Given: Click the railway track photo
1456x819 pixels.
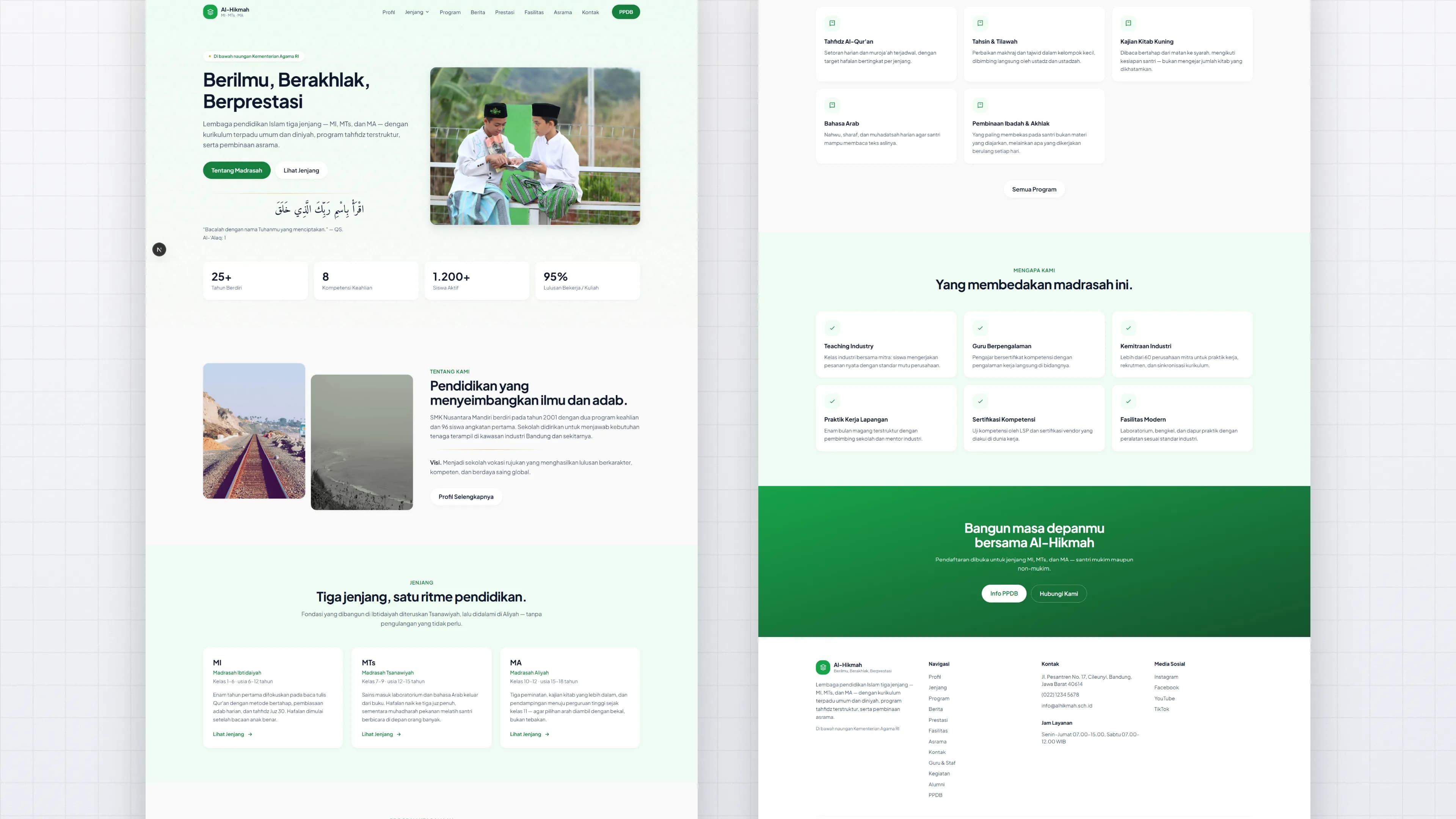Looking at the screenshot, I should (254, 431).
